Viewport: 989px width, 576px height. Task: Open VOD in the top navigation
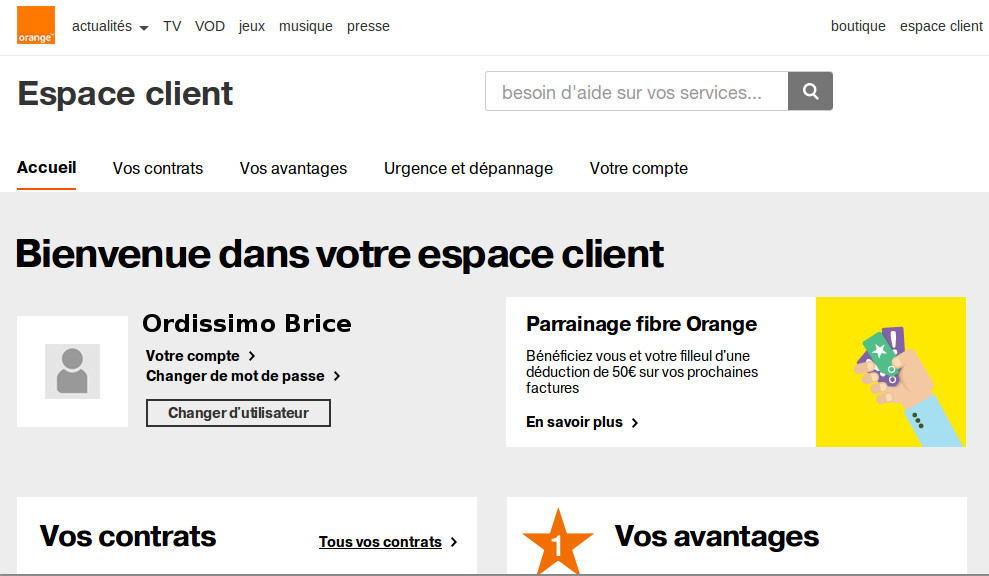[209, 26]
